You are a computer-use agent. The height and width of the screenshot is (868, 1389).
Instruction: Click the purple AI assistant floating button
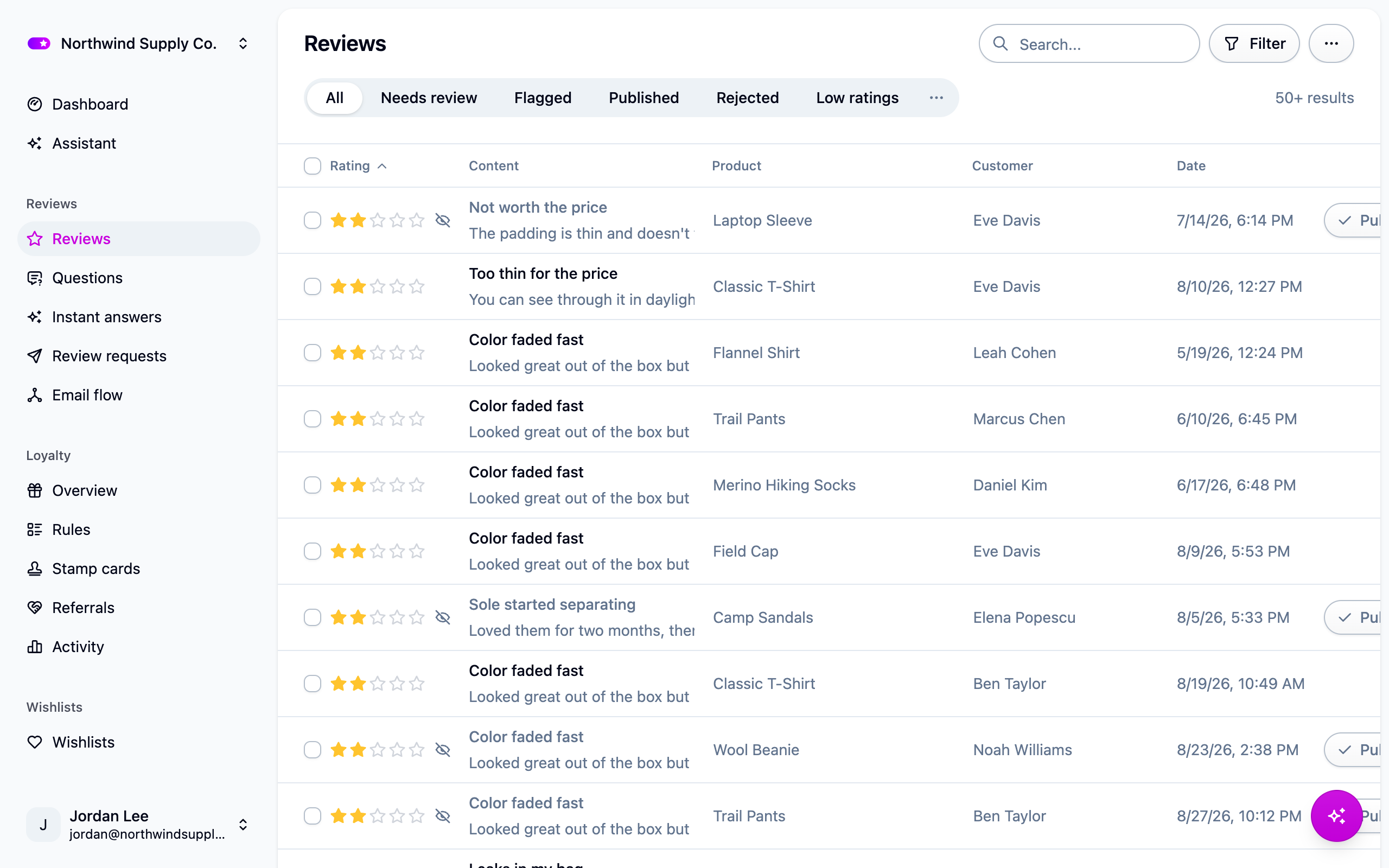coord(1336,816)
